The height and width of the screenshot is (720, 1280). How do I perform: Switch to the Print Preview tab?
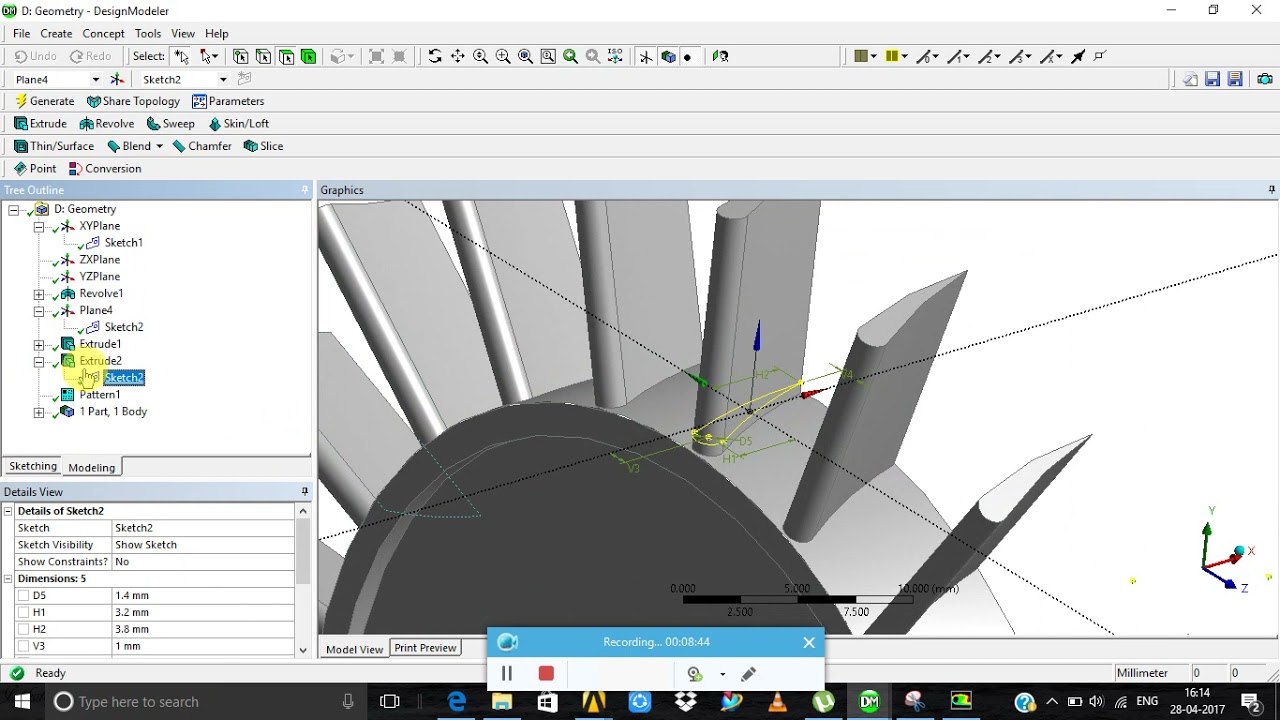(x=425, y=648)
